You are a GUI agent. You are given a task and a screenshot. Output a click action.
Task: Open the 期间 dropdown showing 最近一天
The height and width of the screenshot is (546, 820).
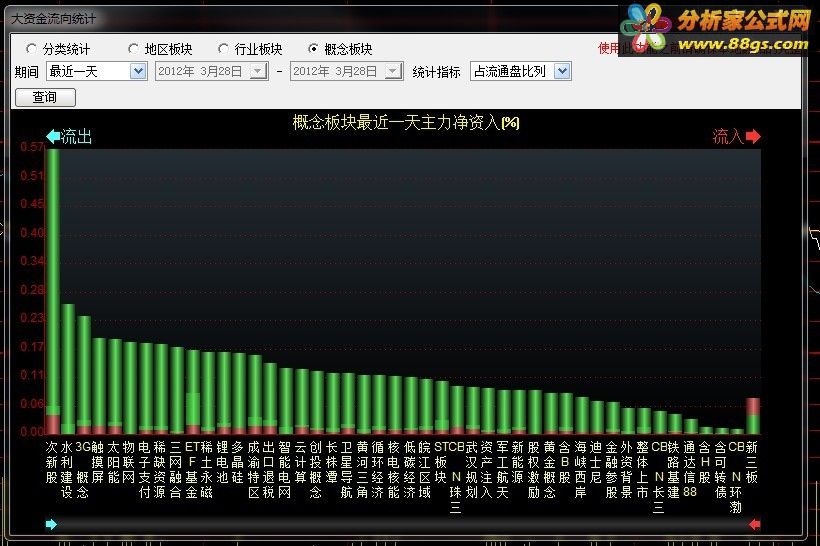coord(96,71)
